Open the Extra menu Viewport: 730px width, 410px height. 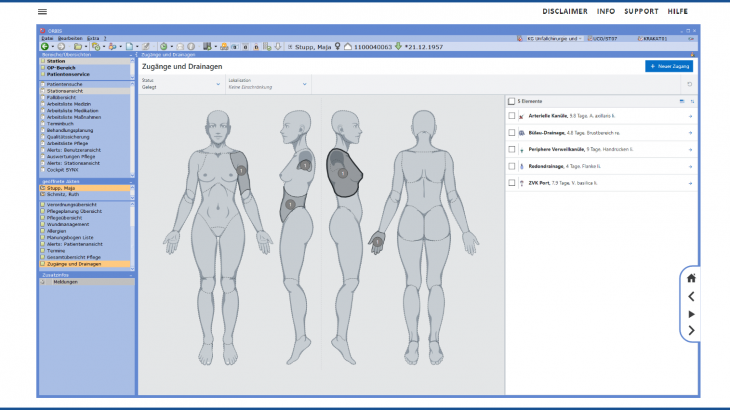[93, 38]
